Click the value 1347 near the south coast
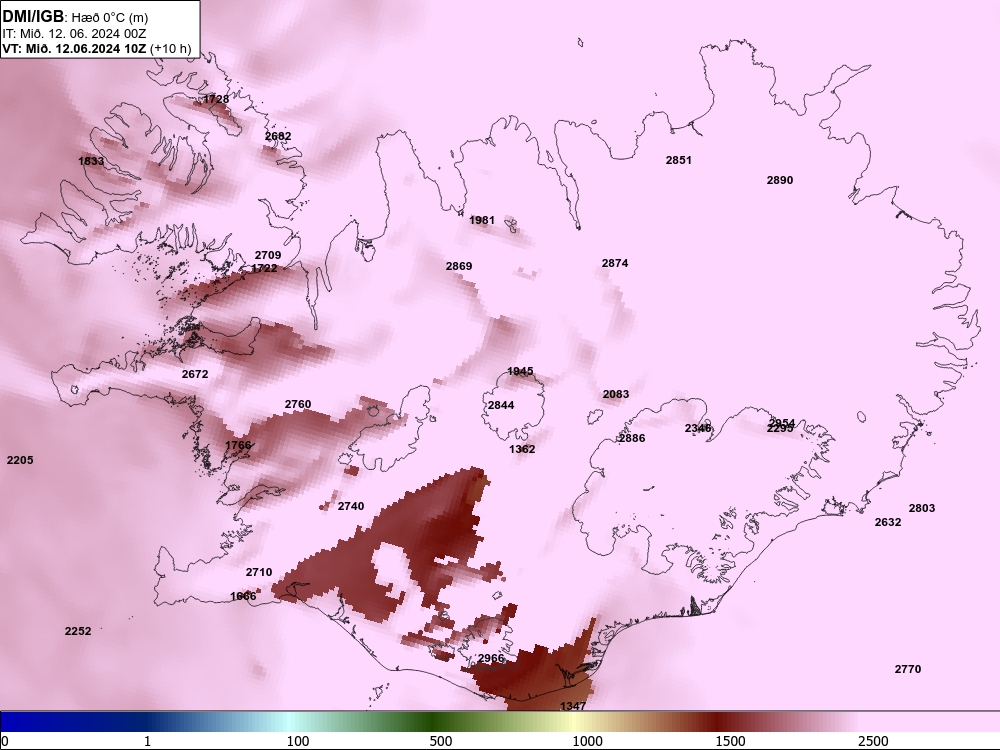 click(573, 705)
